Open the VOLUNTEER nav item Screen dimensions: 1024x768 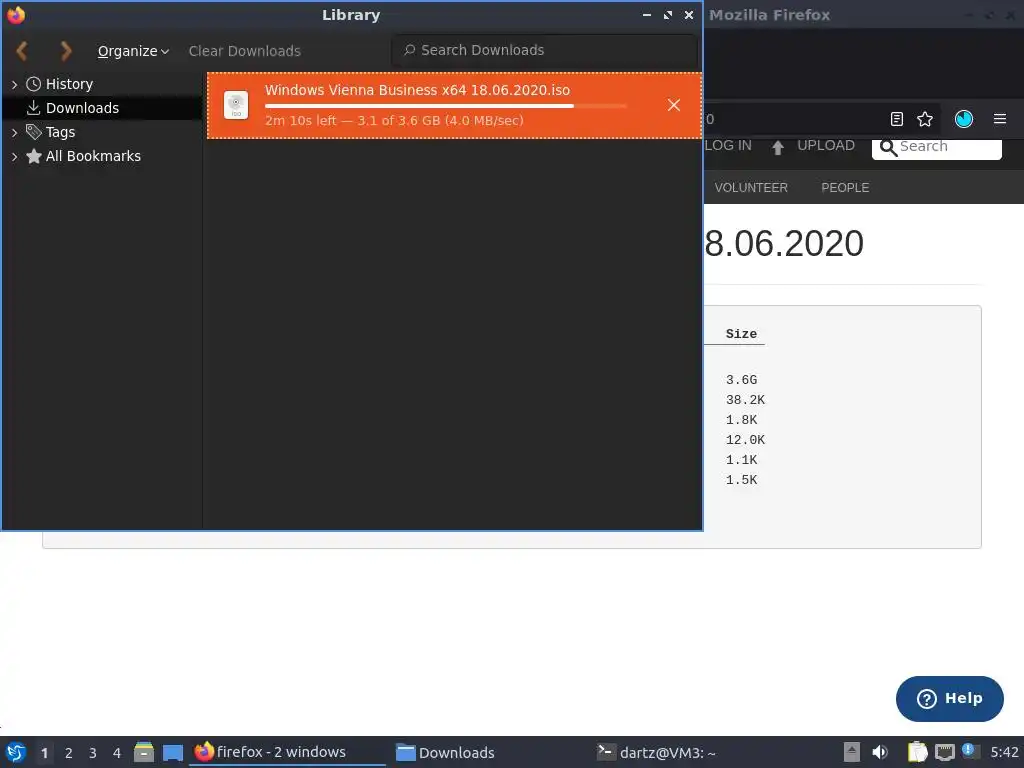[x=751, y=187]
